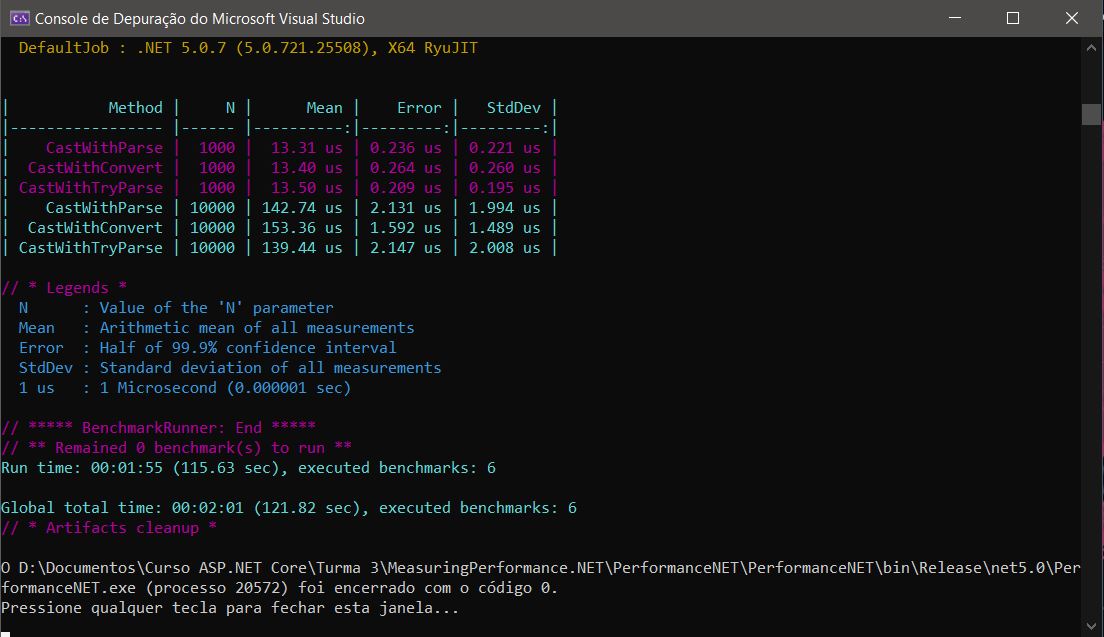This screenshot has height=637, width=1104.
Task: Click the 'Arithmetic mean of all measurements' legend
Action: coord(257,328)
